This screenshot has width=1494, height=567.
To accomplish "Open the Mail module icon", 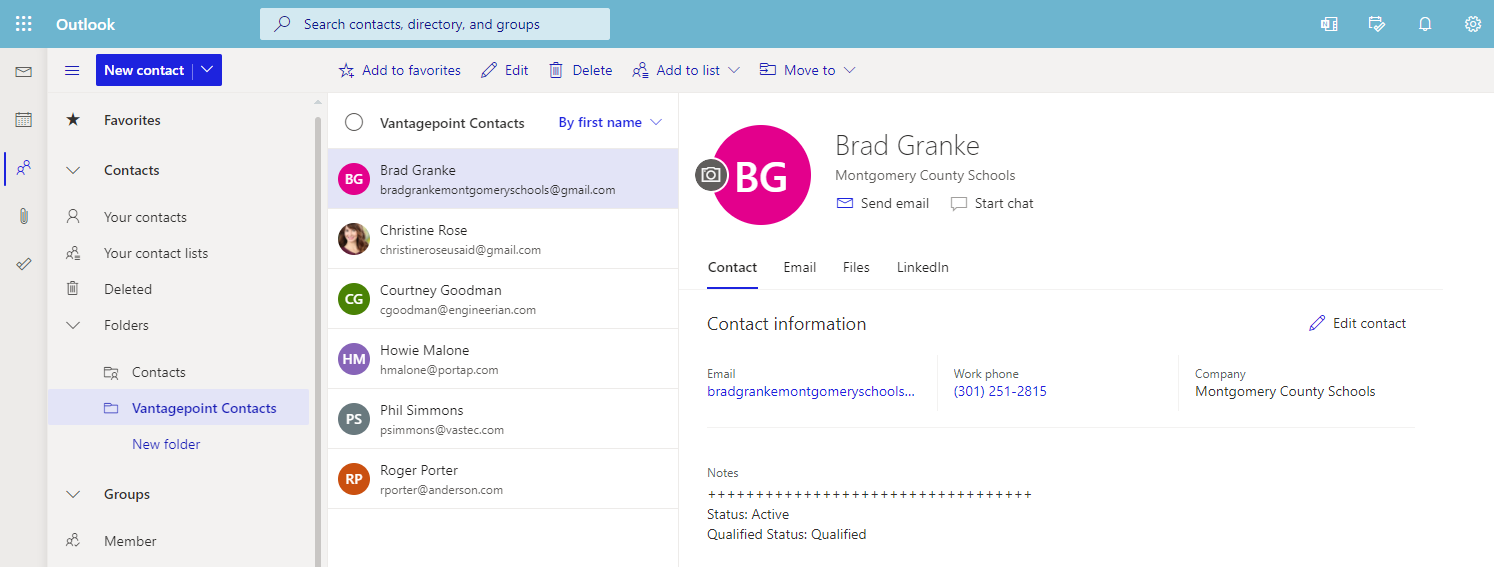I will (x=24, y=72).
